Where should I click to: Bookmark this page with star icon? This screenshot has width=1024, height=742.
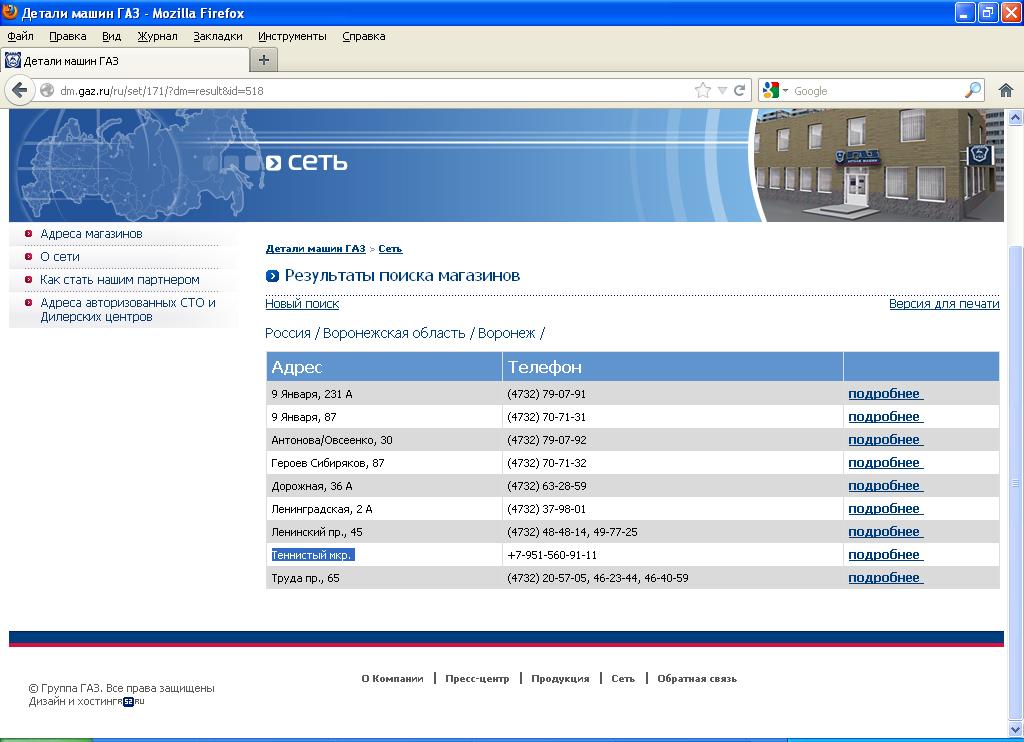coord(703,90)
